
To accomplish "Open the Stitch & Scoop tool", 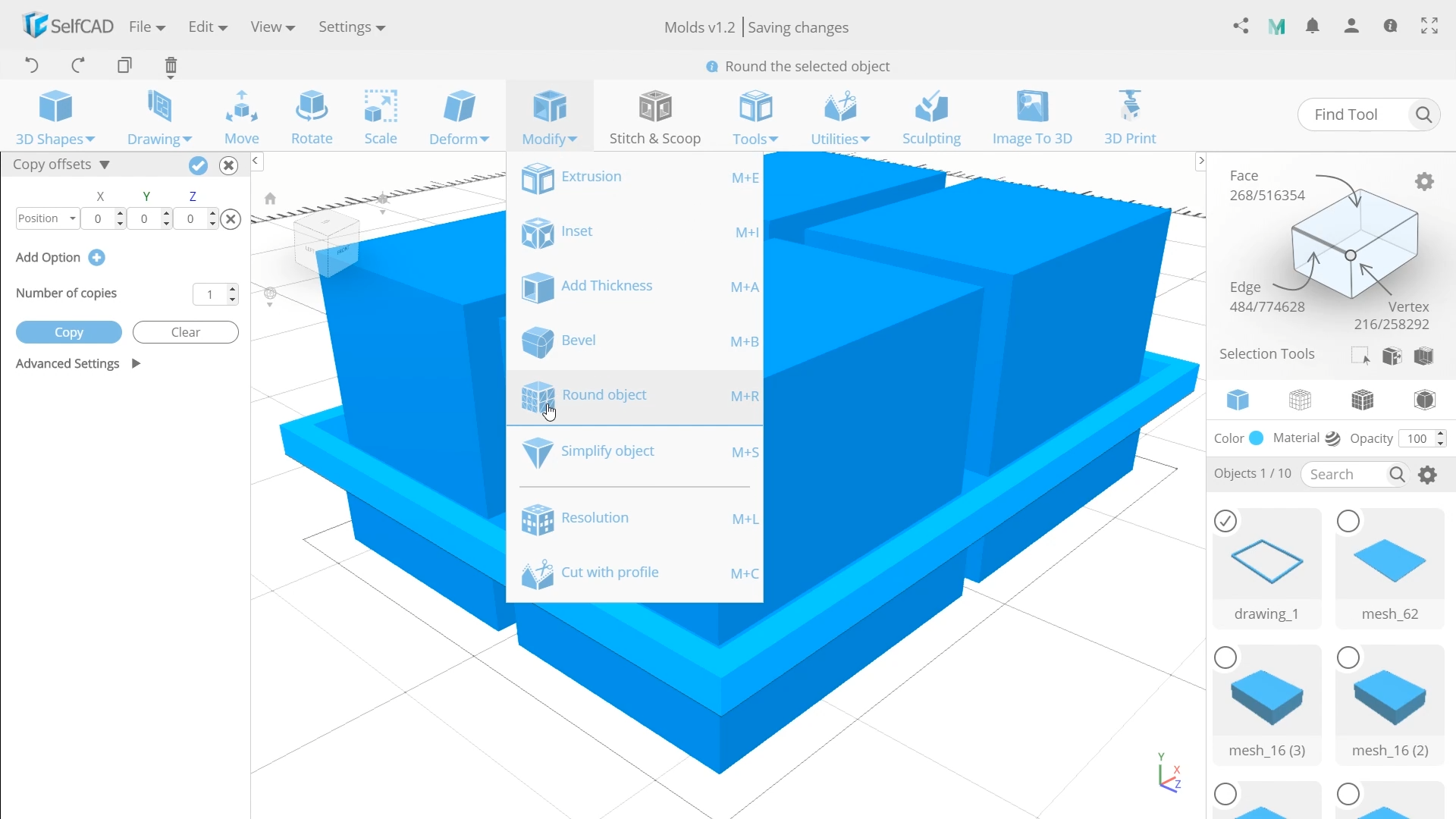I will click(655, 118).
